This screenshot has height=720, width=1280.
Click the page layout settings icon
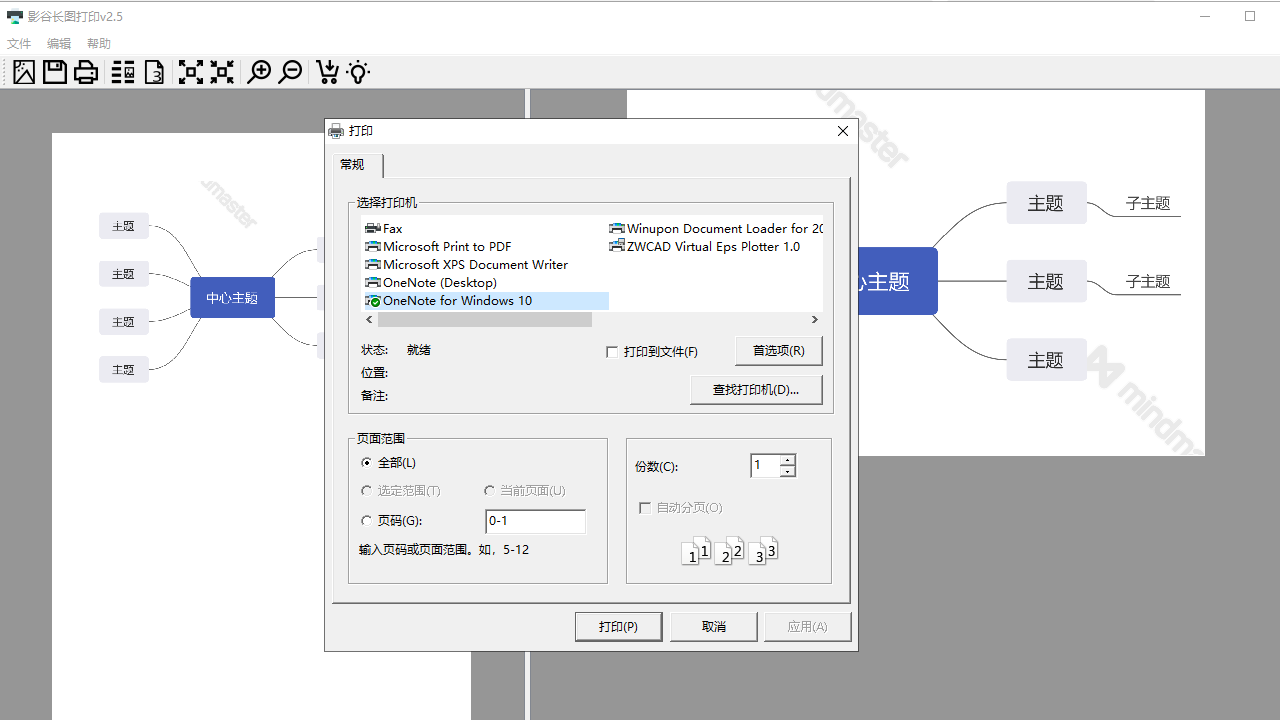[x=123, y=72]
